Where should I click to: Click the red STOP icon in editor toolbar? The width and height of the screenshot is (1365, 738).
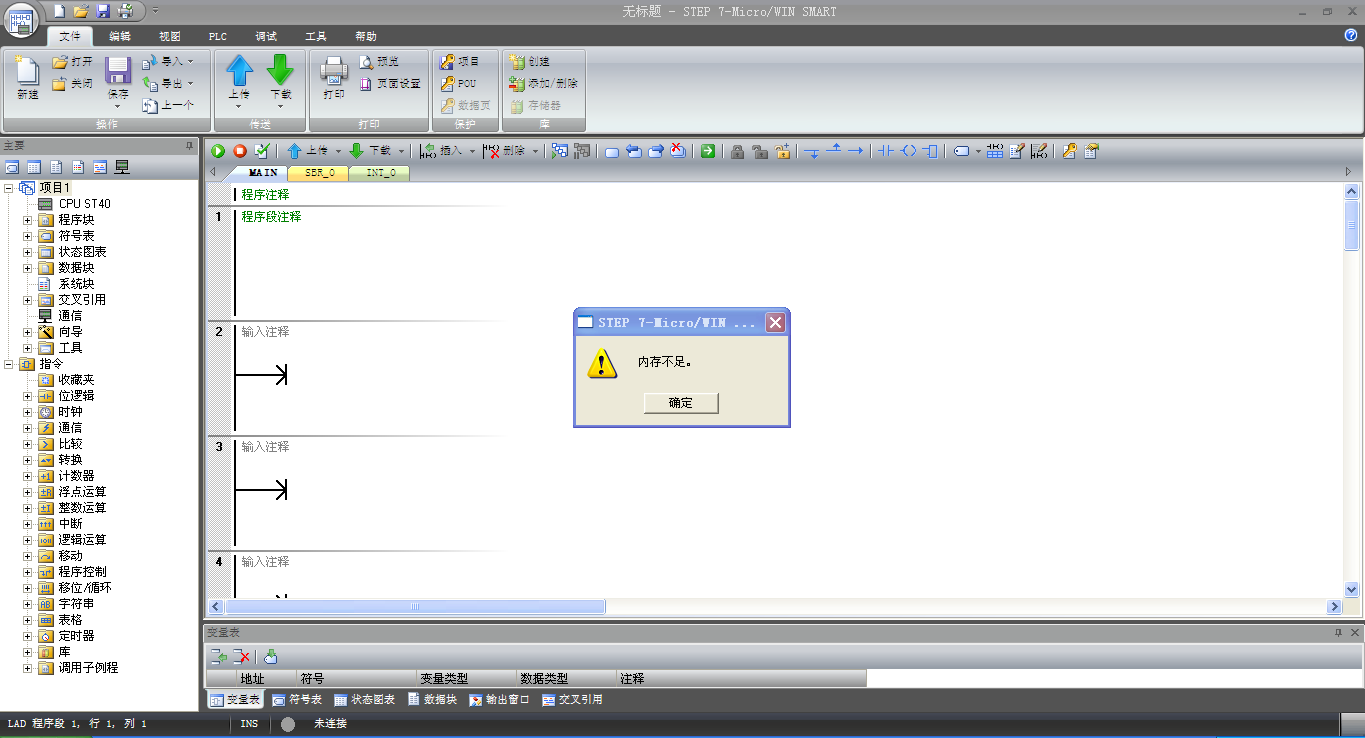click(240, 151)
